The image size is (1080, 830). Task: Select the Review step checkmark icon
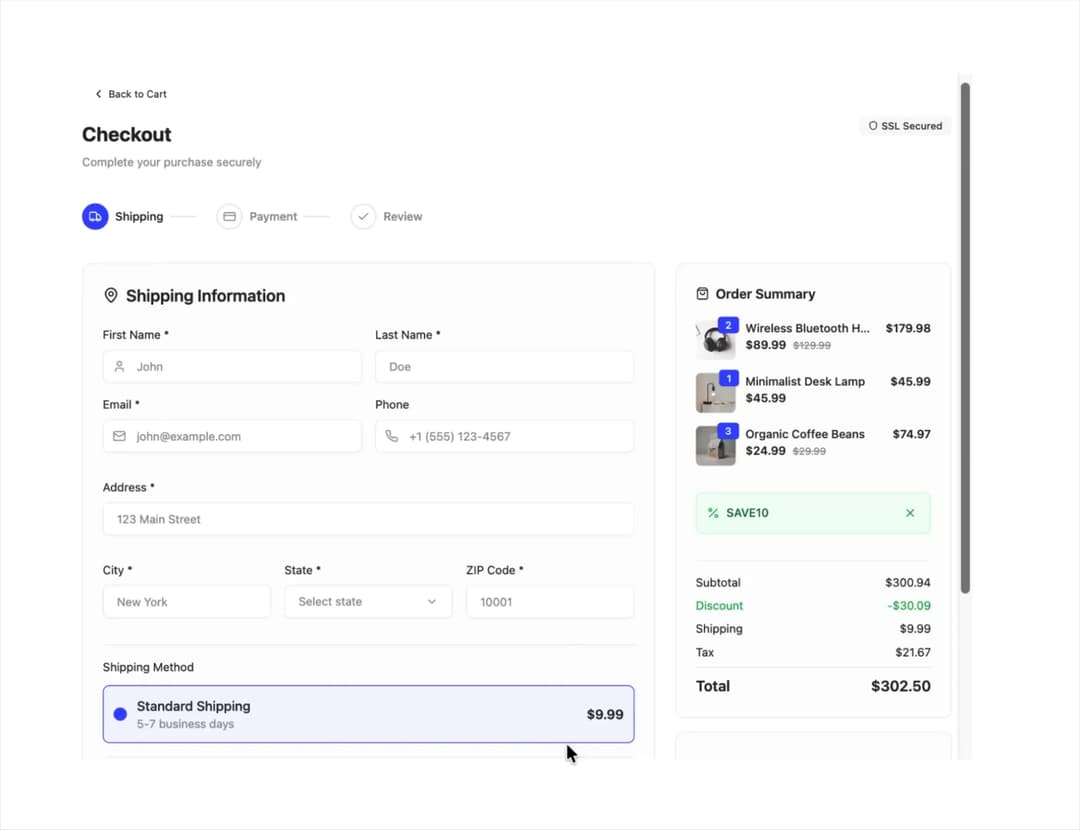coord(363,216)
